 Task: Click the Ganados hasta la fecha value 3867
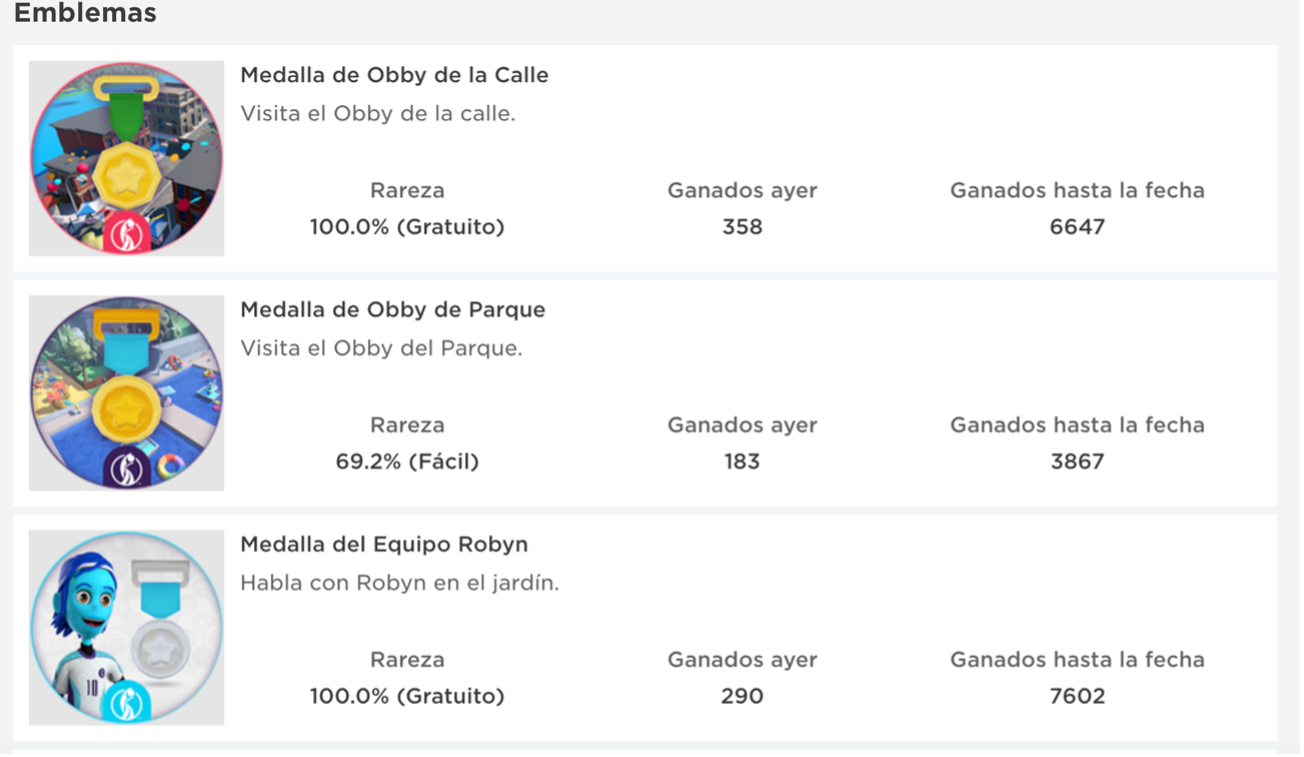(x=1077, y=462)
